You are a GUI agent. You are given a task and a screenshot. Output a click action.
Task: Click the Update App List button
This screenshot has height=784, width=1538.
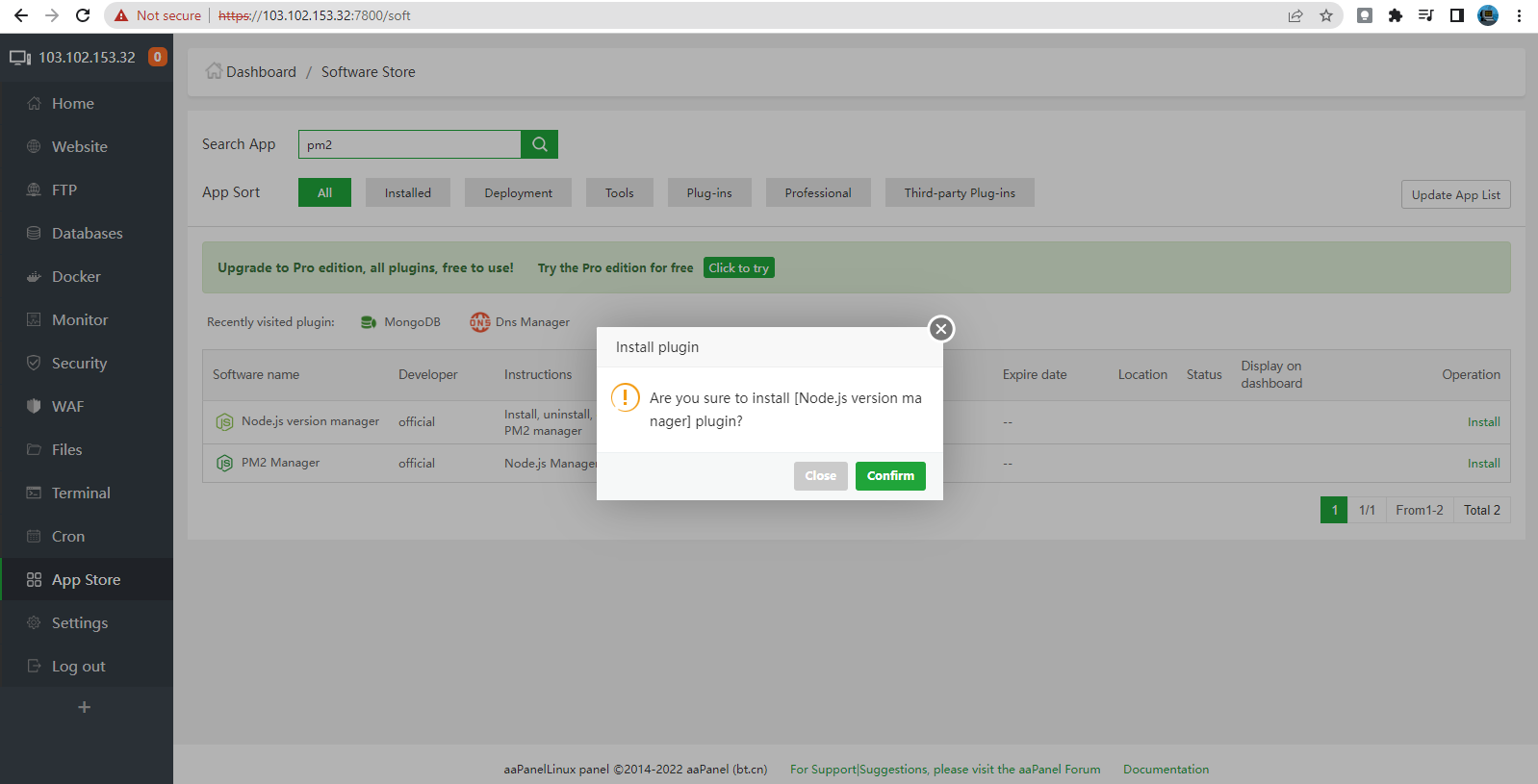tap(1455, 195)
